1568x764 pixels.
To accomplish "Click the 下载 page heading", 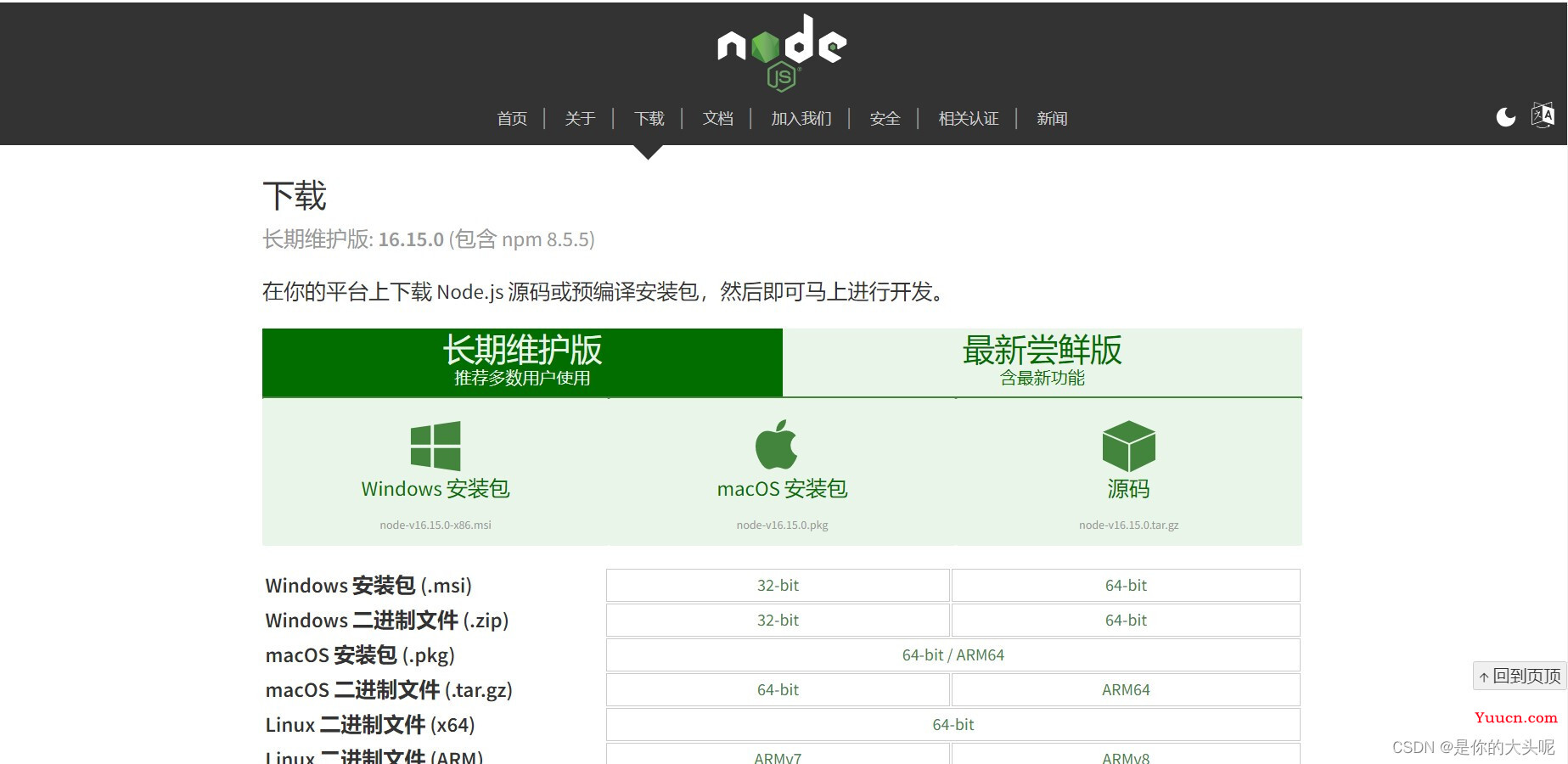I will point(295,196).
